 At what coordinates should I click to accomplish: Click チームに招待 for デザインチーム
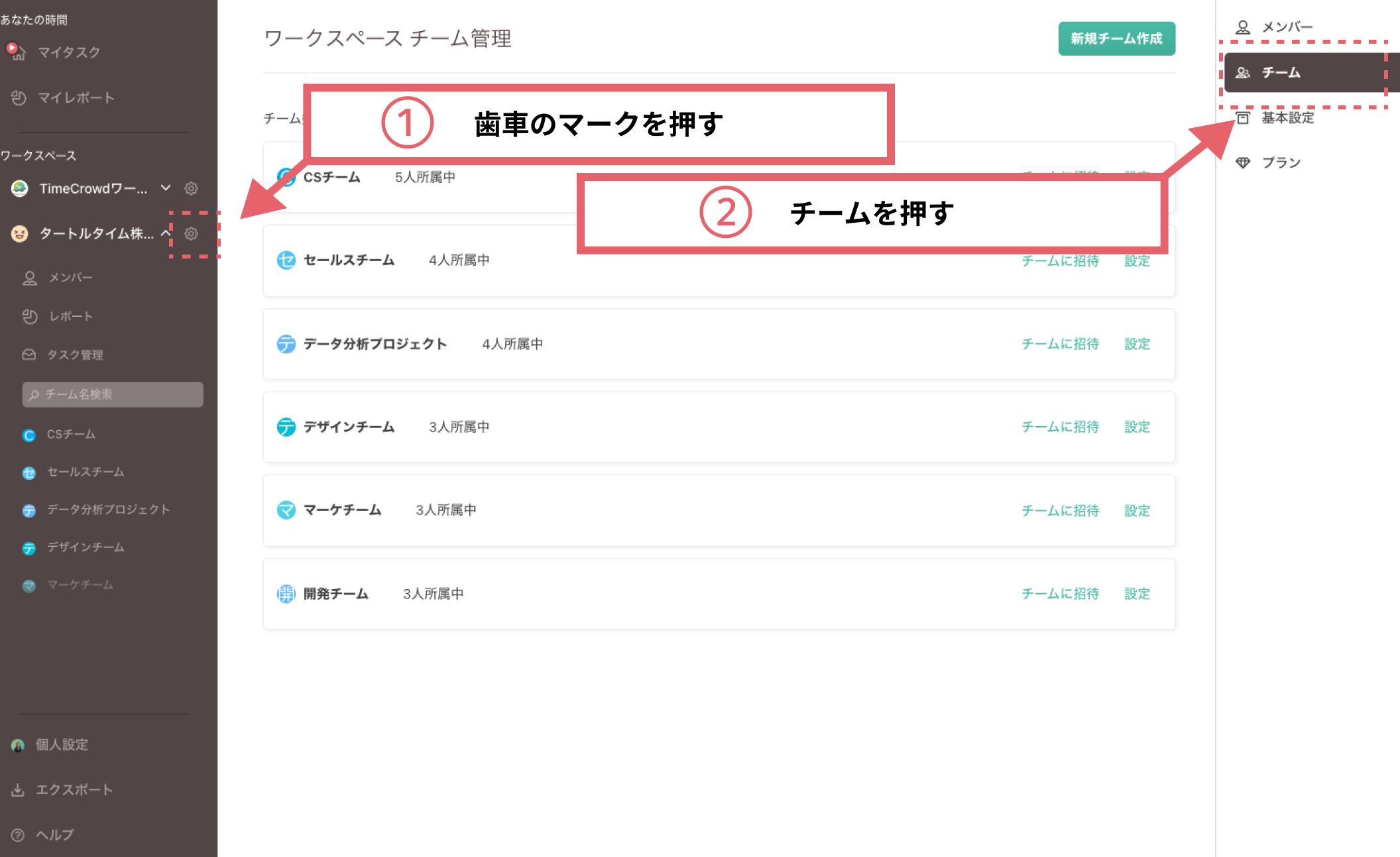click(1060, 427)
